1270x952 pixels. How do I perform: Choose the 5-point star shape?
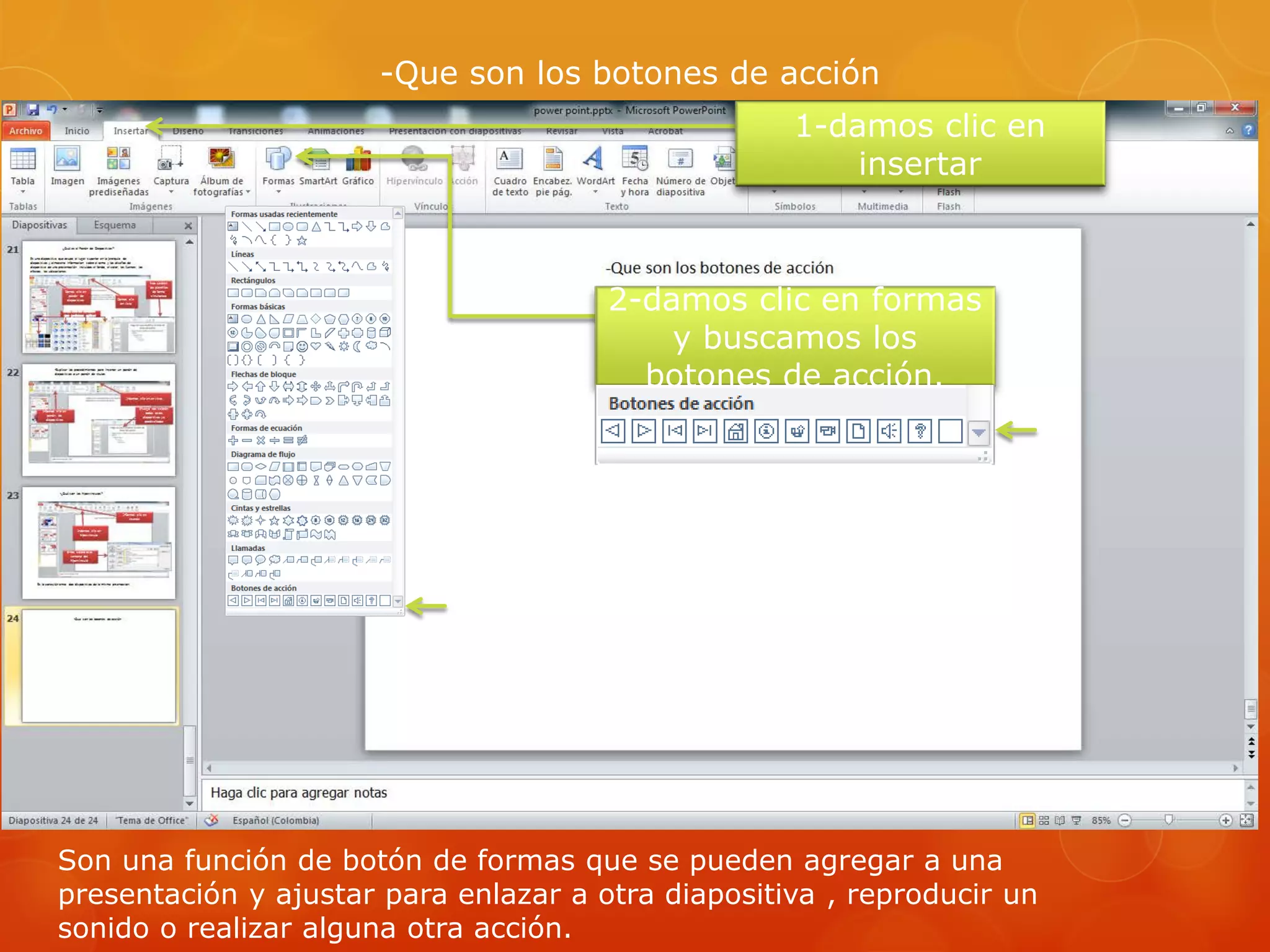(x=274, y=521)
